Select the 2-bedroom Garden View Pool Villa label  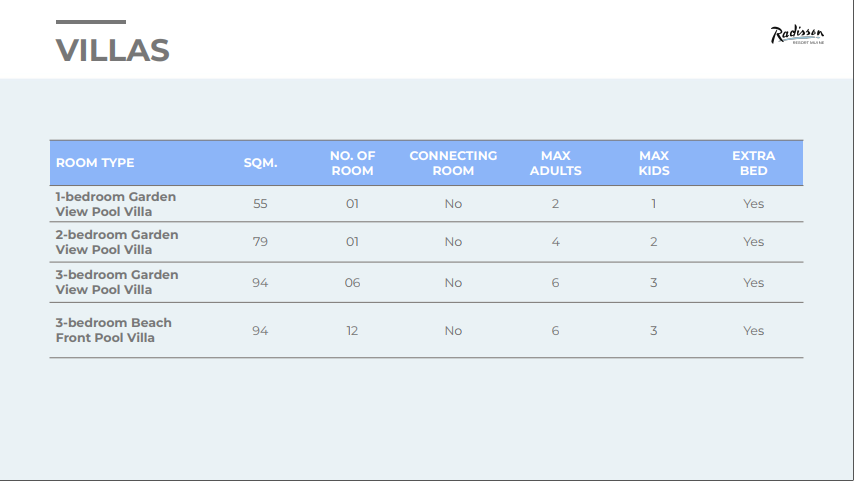(x=116, y=242)
